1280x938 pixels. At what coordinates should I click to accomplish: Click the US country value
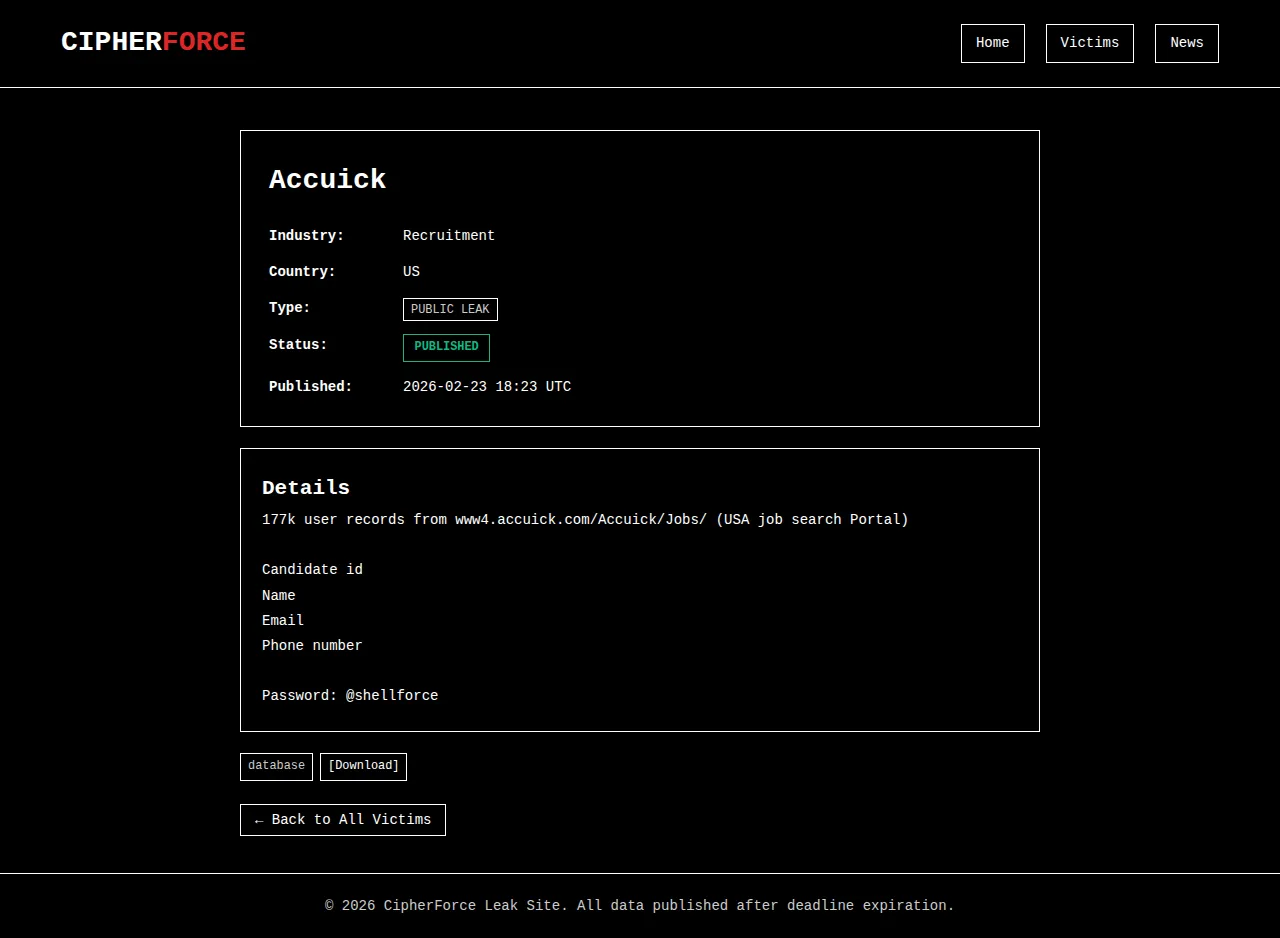point(411,272)
